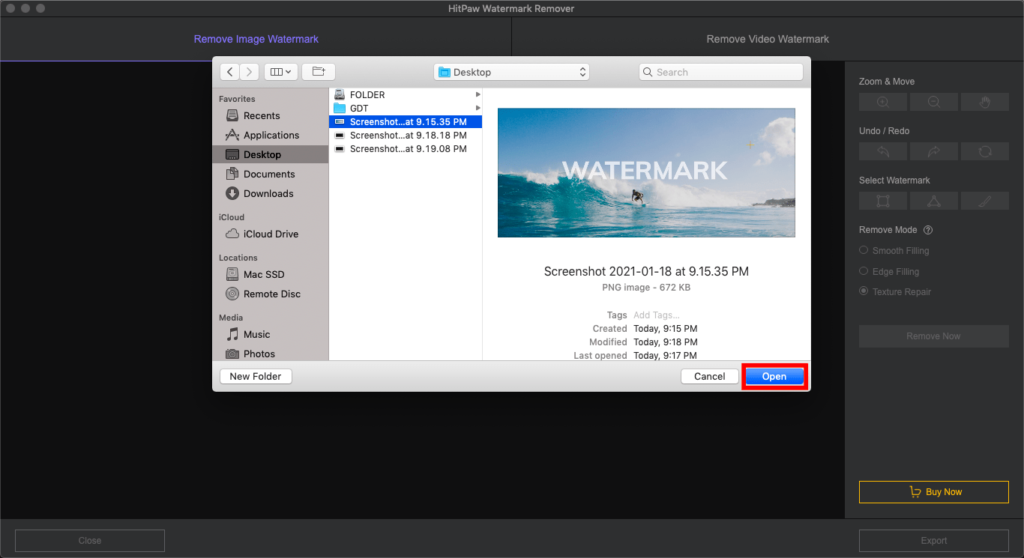Click the Remove Now button
Image resolution: width=1024 pixels, height=558 pixels.
[933, 336]
